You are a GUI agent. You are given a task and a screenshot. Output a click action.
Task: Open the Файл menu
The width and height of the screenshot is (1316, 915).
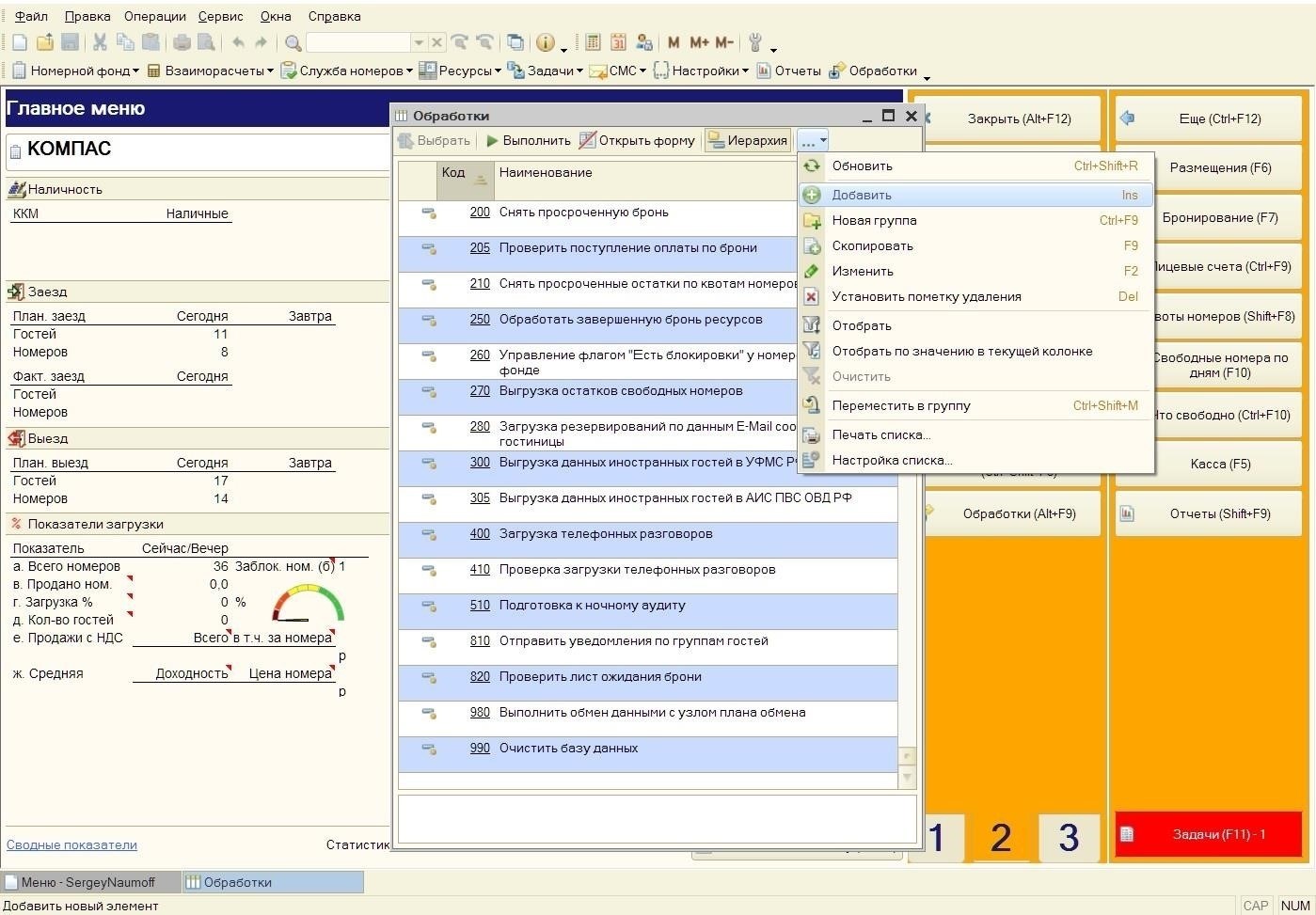point(31,16)
